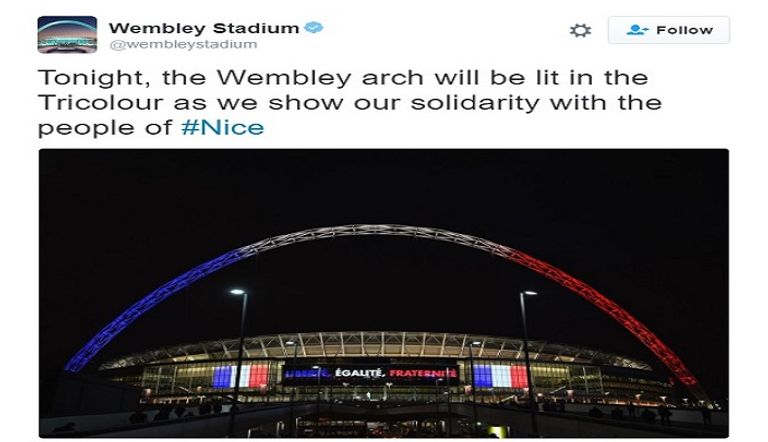768x442 pixels.
Task: Click the left street lamp in photo
Action: click(x=238, y=294)
